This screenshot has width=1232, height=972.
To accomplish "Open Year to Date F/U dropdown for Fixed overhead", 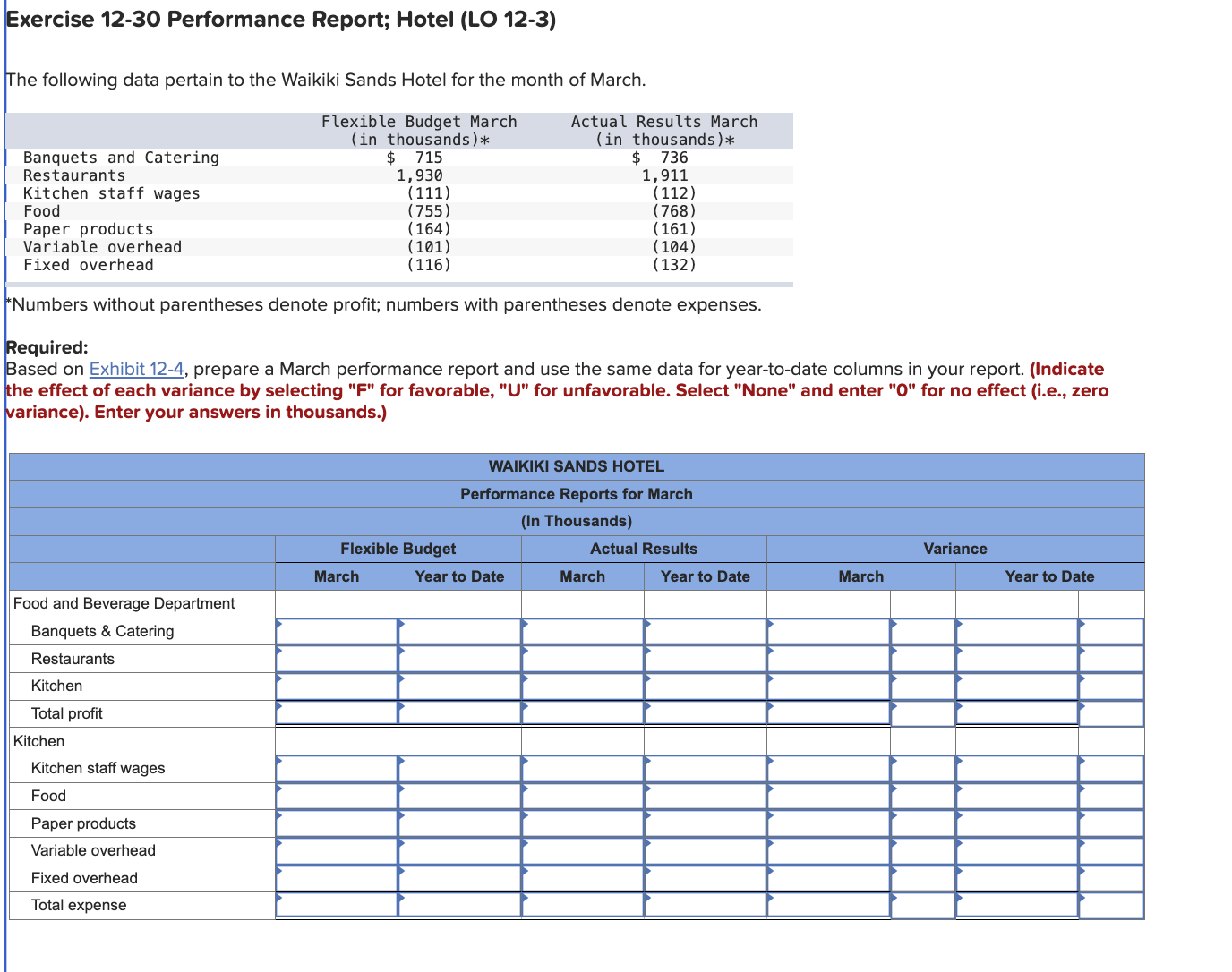I will click(x=1111, y=878).
